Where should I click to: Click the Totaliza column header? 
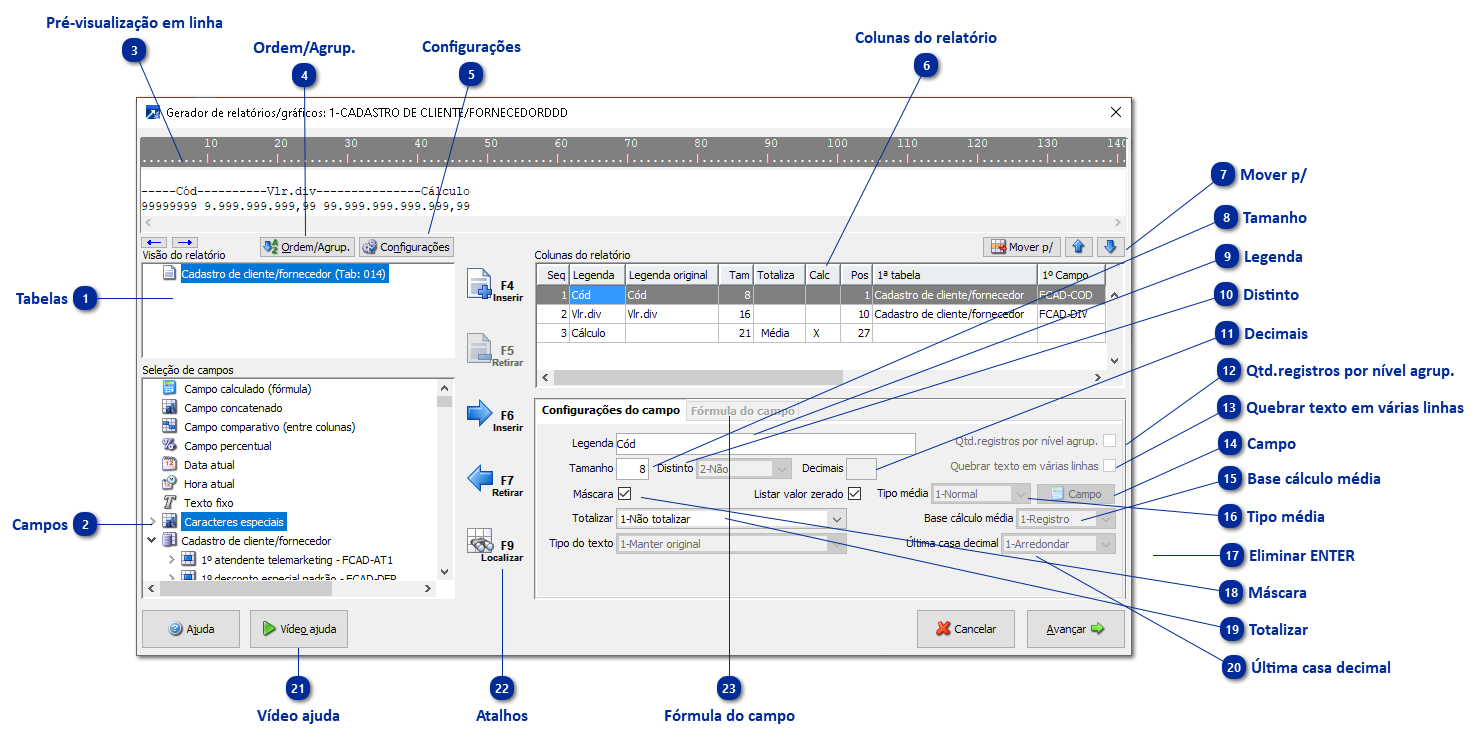(778, 274)
